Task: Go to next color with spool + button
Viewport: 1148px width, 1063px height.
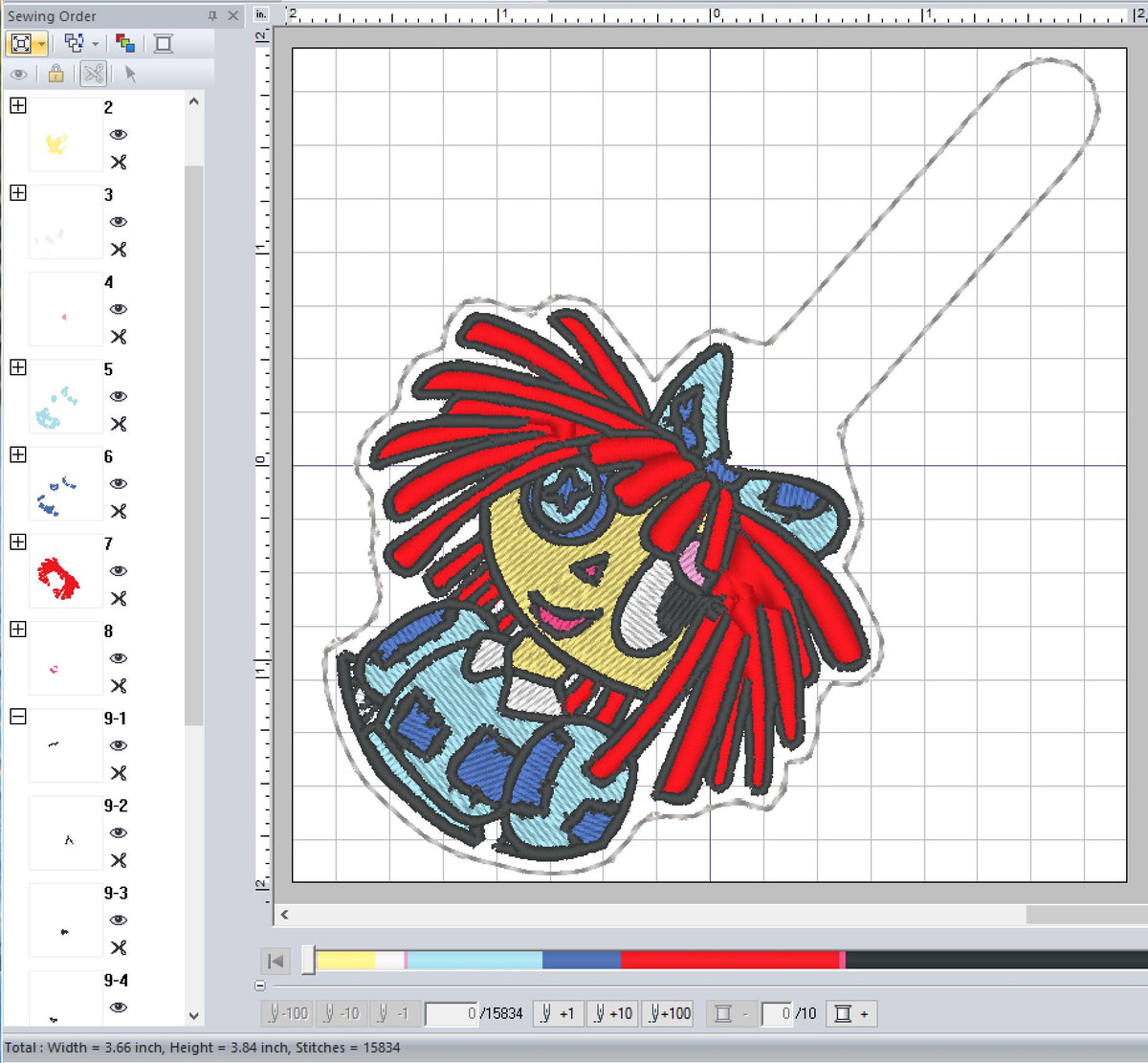Action: [x=850, y=1013]
